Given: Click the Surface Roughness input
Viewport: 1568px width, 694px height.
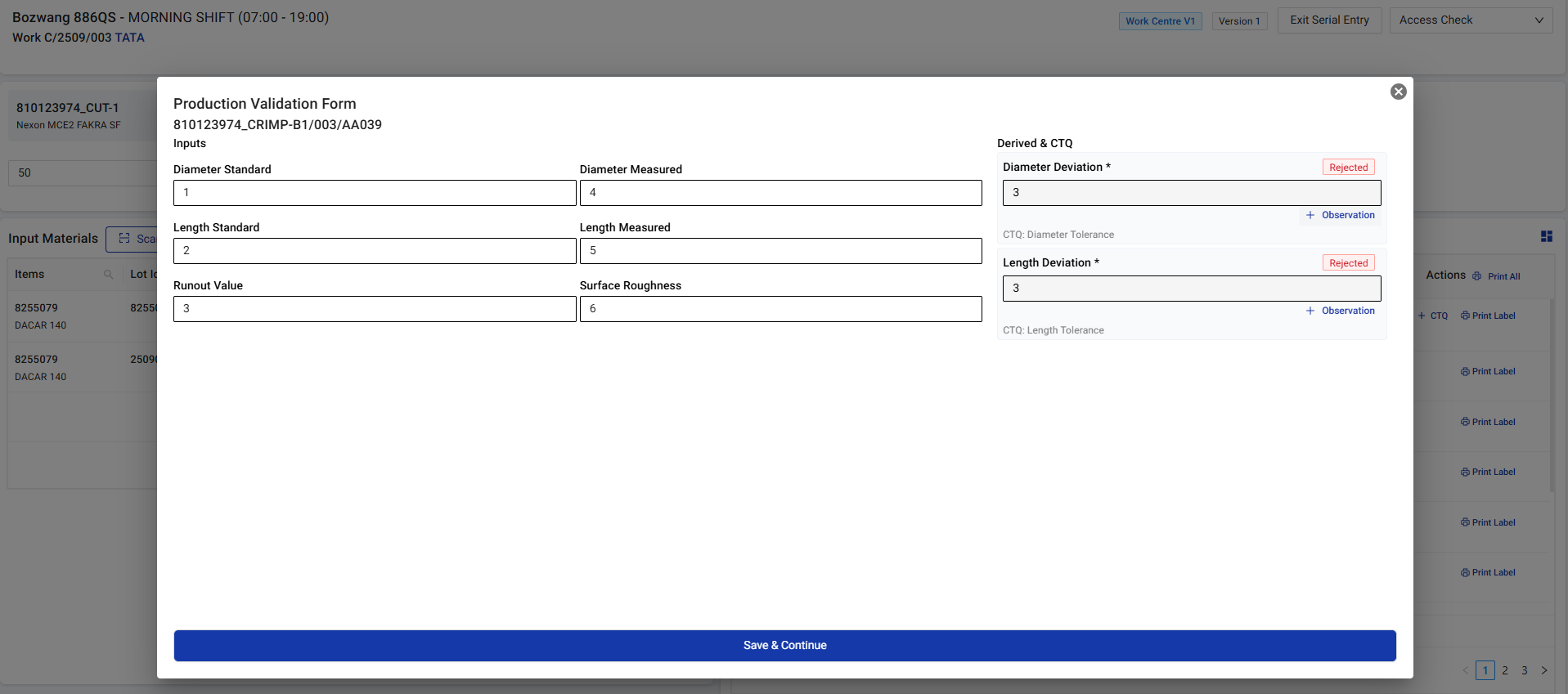Looking at the screenshot, I should coord(780,309).
